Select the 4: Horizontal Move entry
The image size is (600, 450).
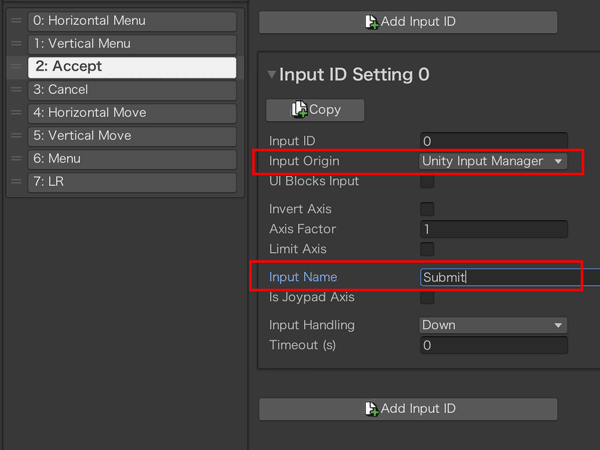click(132, 113)
